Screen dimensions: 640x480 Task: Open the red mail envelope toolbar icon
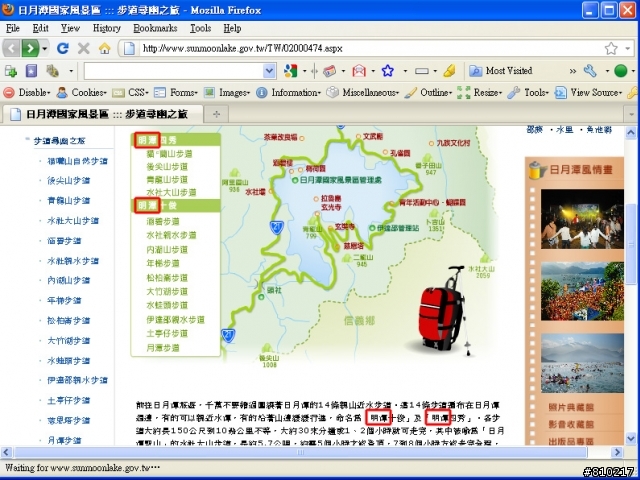coord(359,71)
